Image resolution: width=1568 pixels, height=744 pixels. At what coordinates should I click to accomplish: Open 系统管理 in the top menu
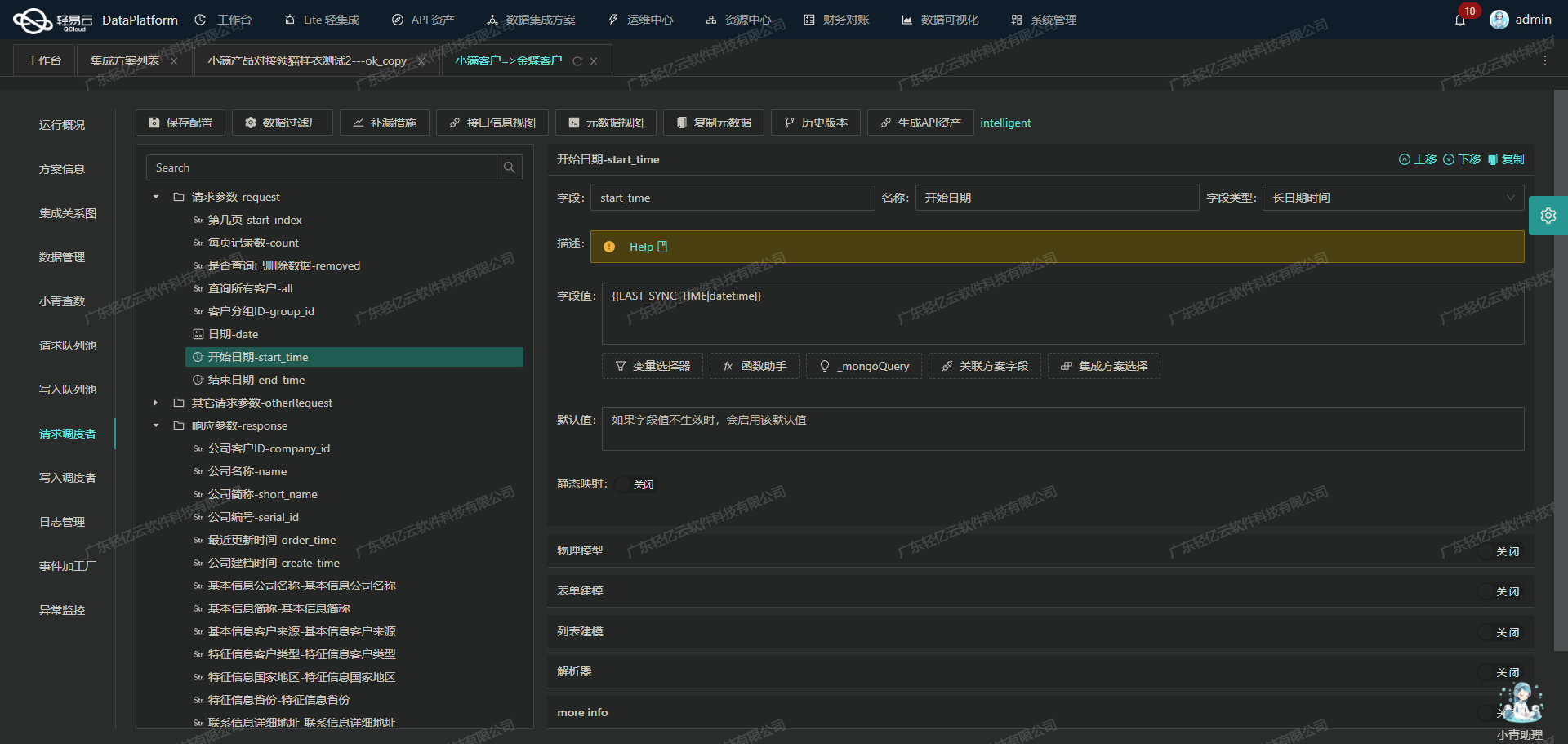pos(1045,20)
